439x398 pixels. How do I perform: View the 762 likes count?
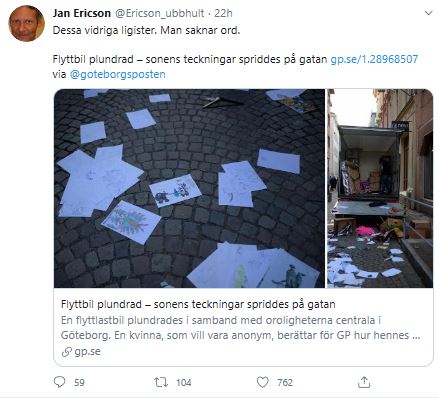pyautogui.click(x=285, y=382)
